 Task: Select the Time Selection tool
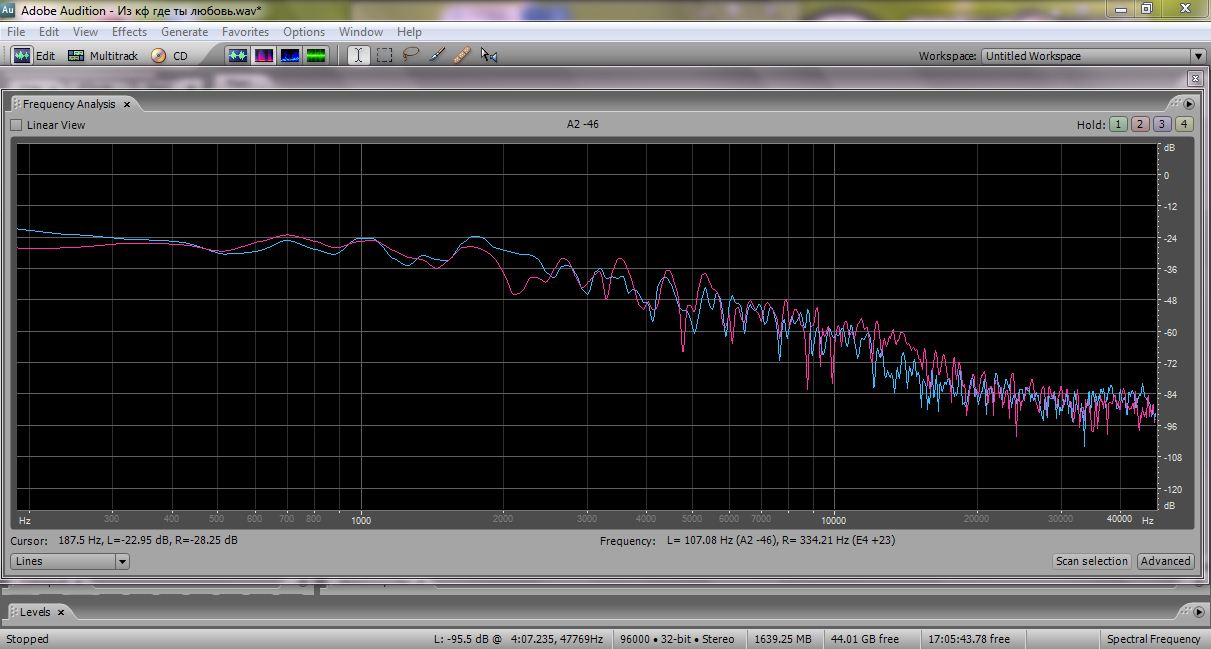point(358,56)
